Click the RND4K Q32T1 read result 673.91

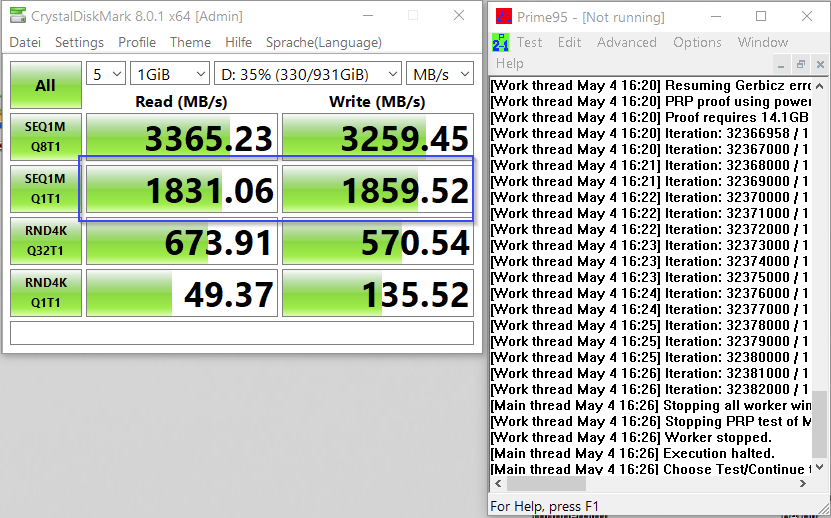(182, 241)
